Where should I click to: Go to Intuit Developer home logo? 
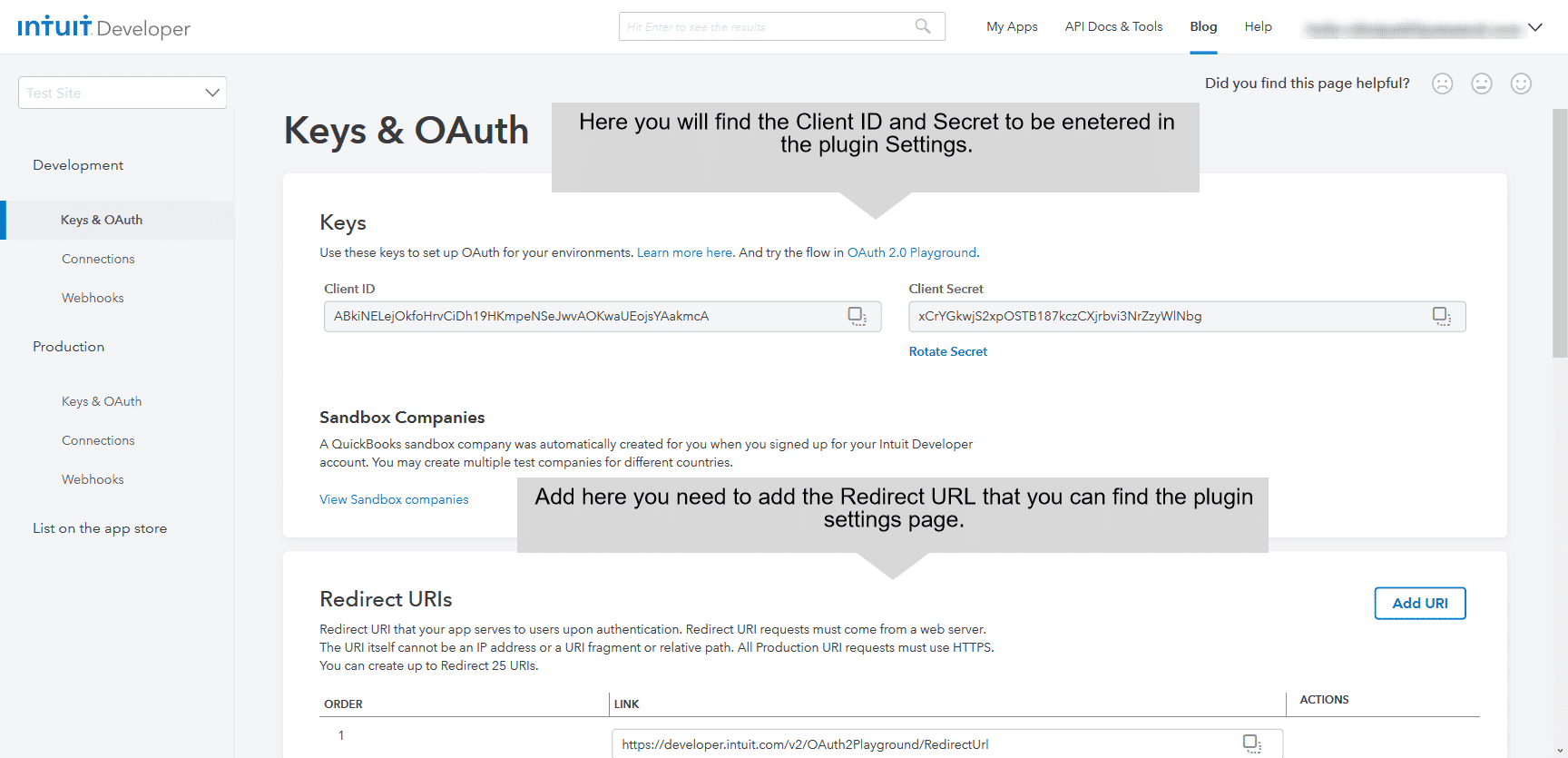coord(103,27)
